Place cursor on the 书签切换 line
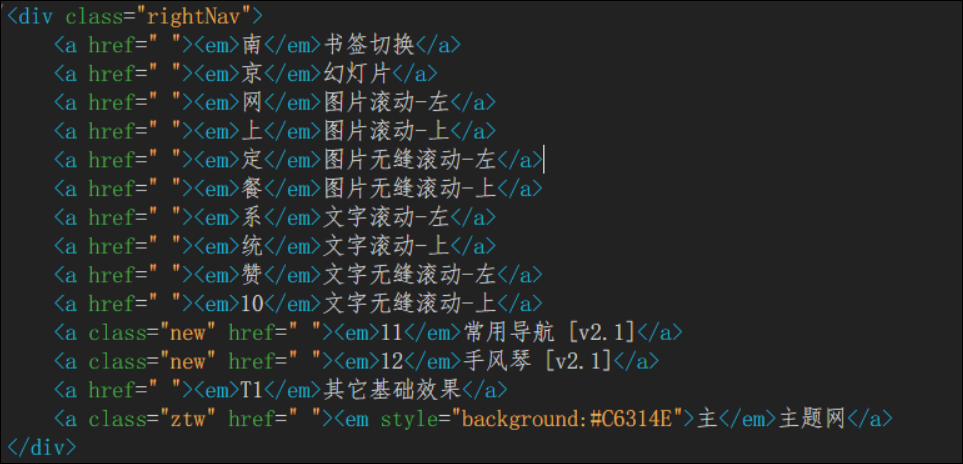The height and width of the screenshot is (464, 963). [257, 45]
